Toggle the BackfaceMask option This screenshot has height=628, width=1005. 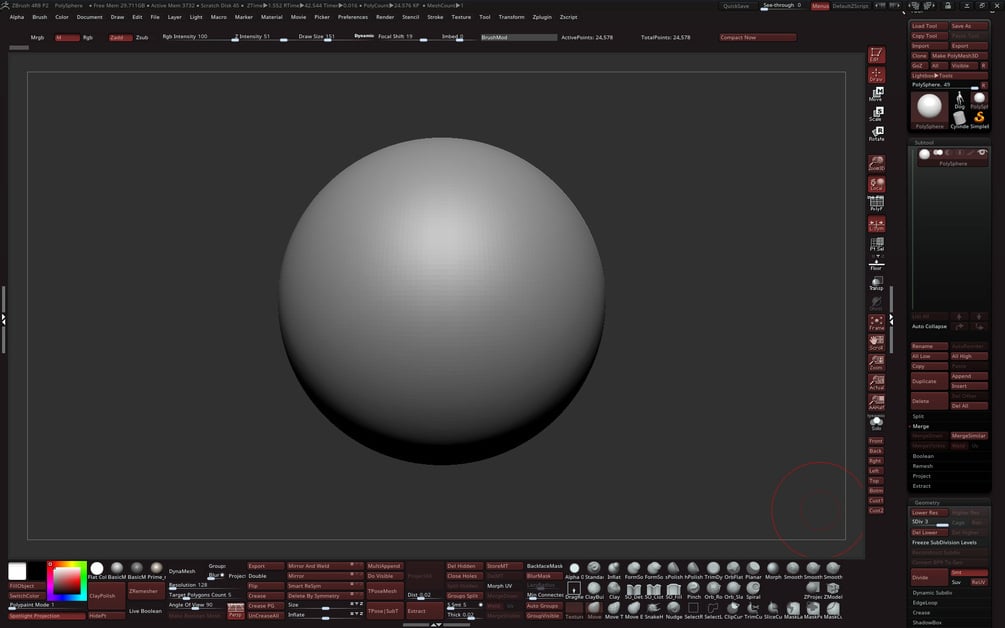tap(545, 566)
